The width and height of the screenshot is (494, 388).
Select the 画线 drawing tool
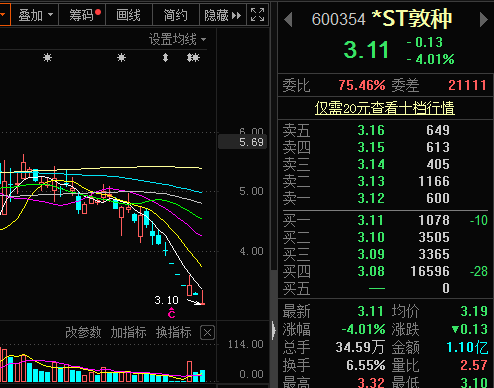(x=129, y=15)
